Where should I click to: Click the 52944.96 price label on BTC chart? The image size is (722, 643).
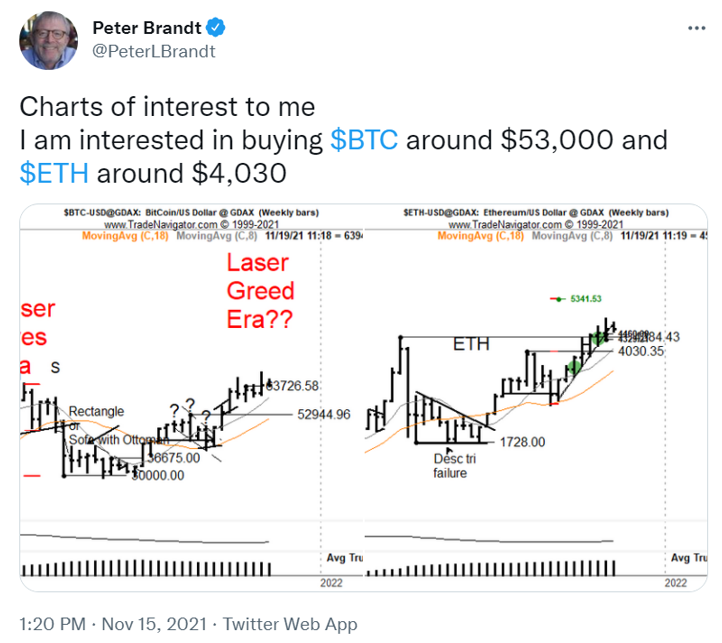click(x=324, y=415)
